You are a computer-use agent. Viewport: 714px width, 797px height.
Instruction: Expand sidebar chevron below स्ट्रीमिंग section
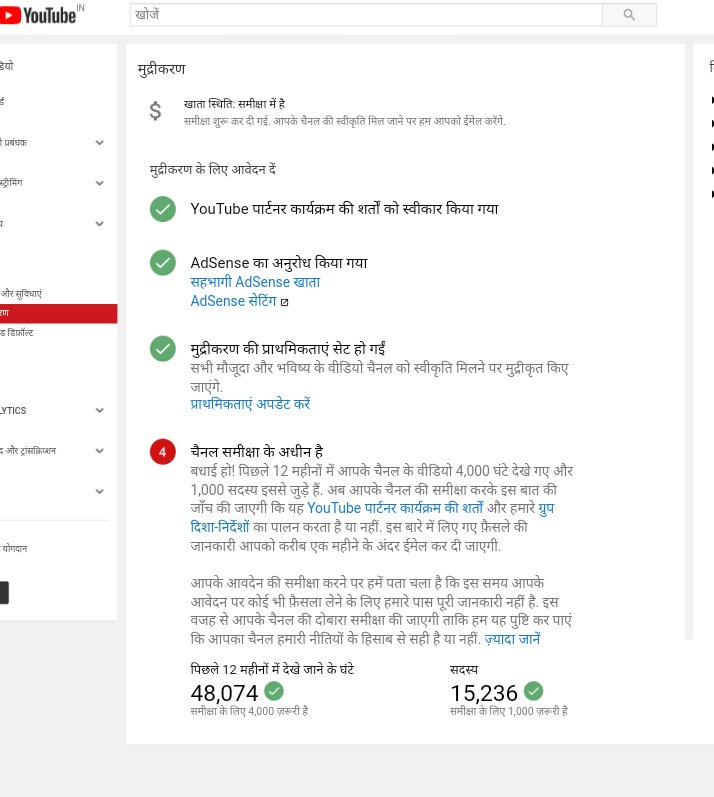[x=100, y=224]
